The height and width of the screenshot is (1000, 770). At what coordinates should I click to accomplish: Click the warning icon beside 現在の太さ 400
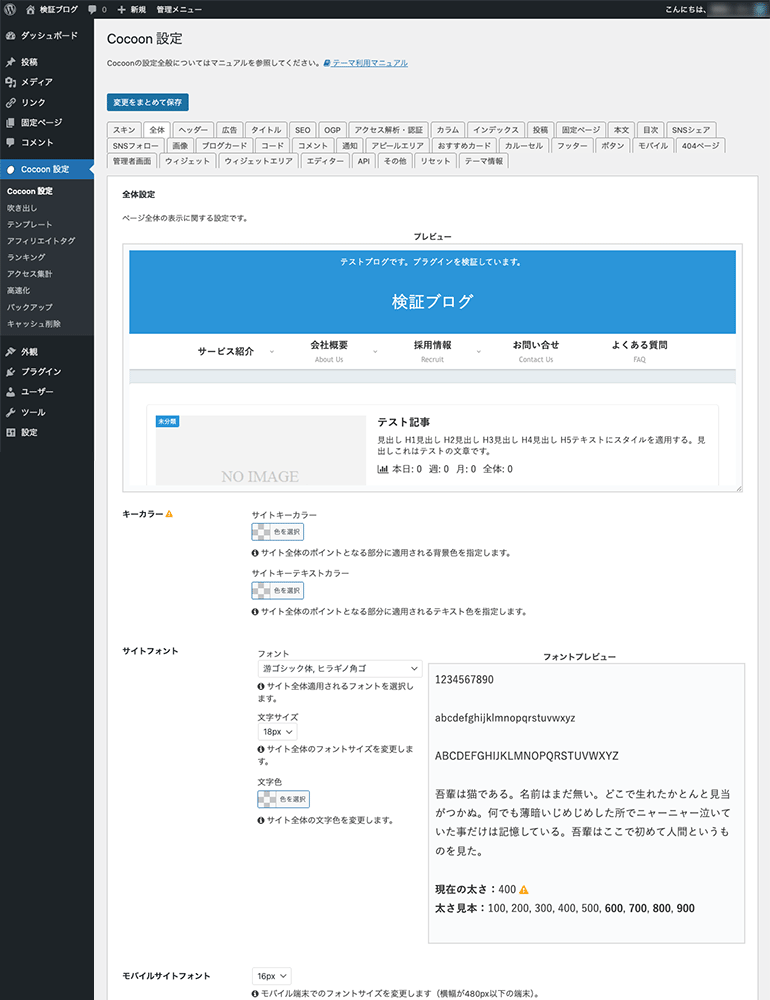click(524, 889)
